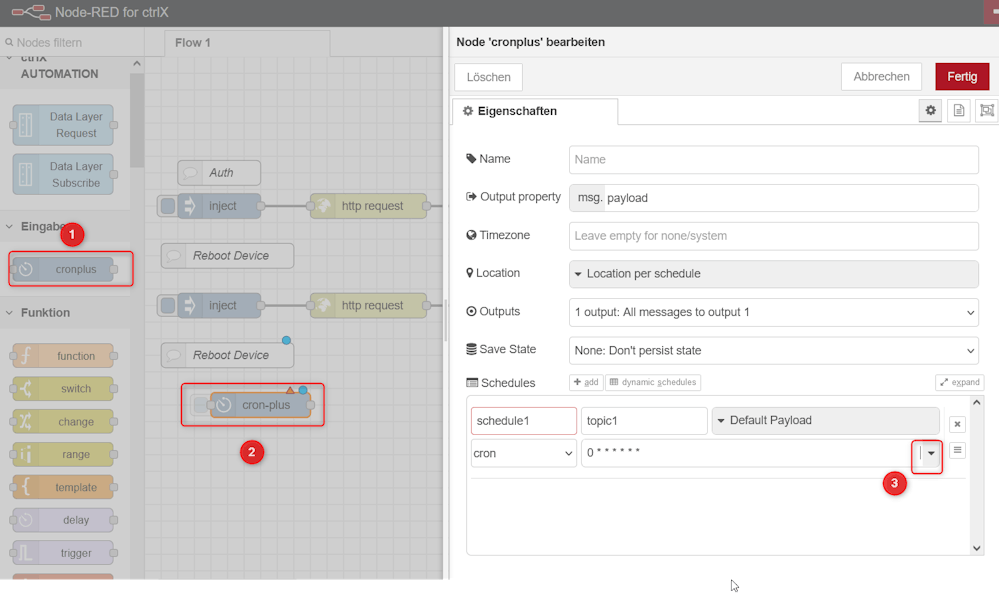Click the dynamic schedules button

click(653, 382)
